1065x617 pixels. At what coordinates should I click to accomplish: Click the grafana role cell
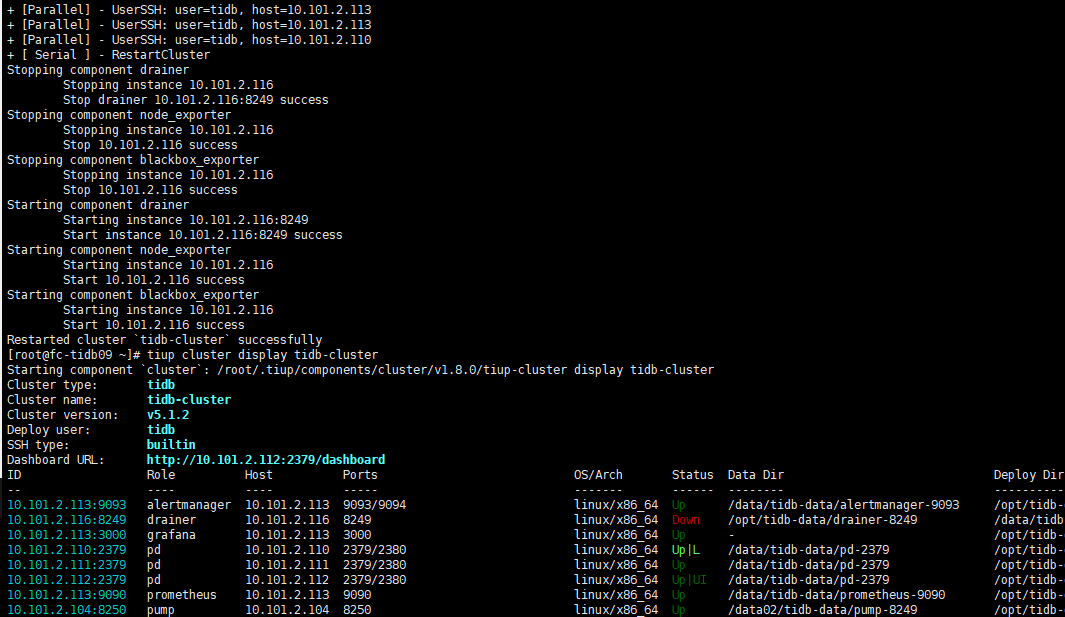point(171,535)
